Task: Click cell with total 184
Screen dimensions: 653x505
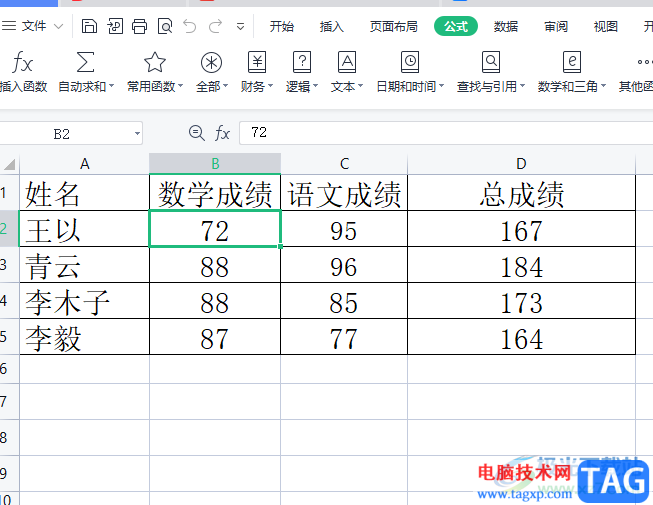Action: click(521, 265)
